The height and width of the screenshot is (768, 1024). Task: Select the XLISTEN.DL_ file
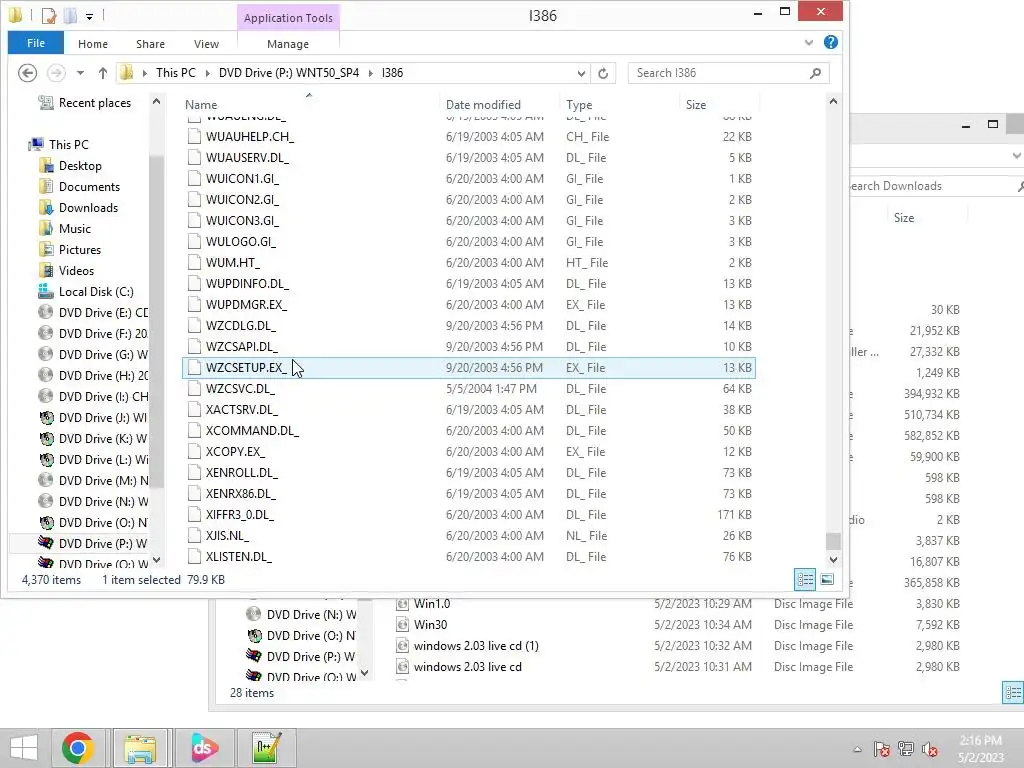pos(468,557)
